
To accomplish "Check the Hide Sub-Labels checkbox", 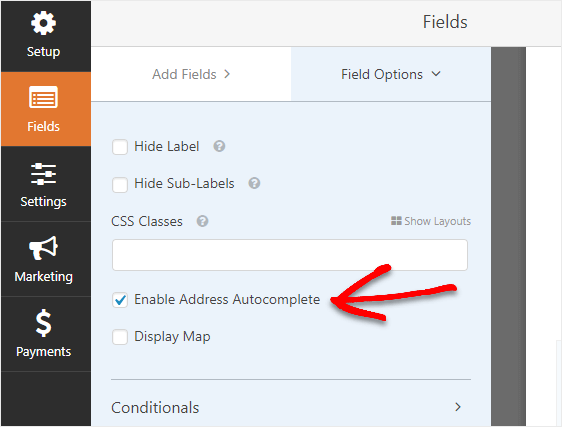I will (120, 184).
